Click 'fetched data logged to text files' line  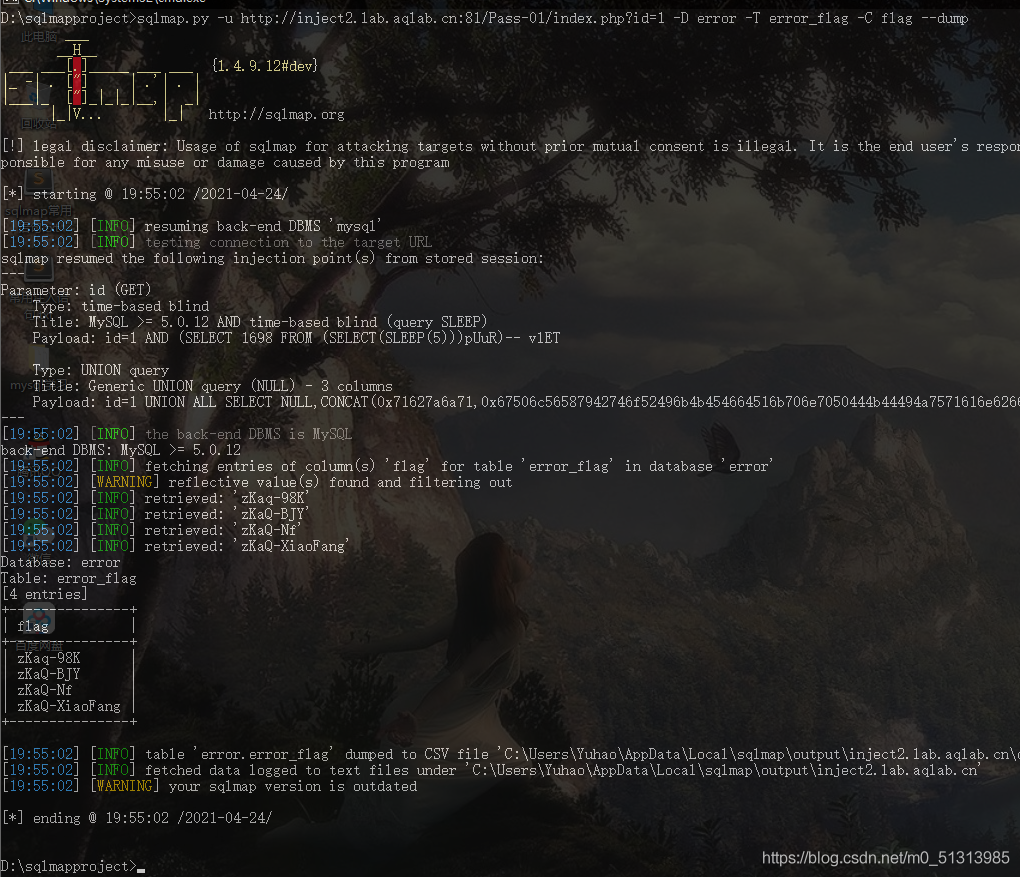[x=492, y=770]
